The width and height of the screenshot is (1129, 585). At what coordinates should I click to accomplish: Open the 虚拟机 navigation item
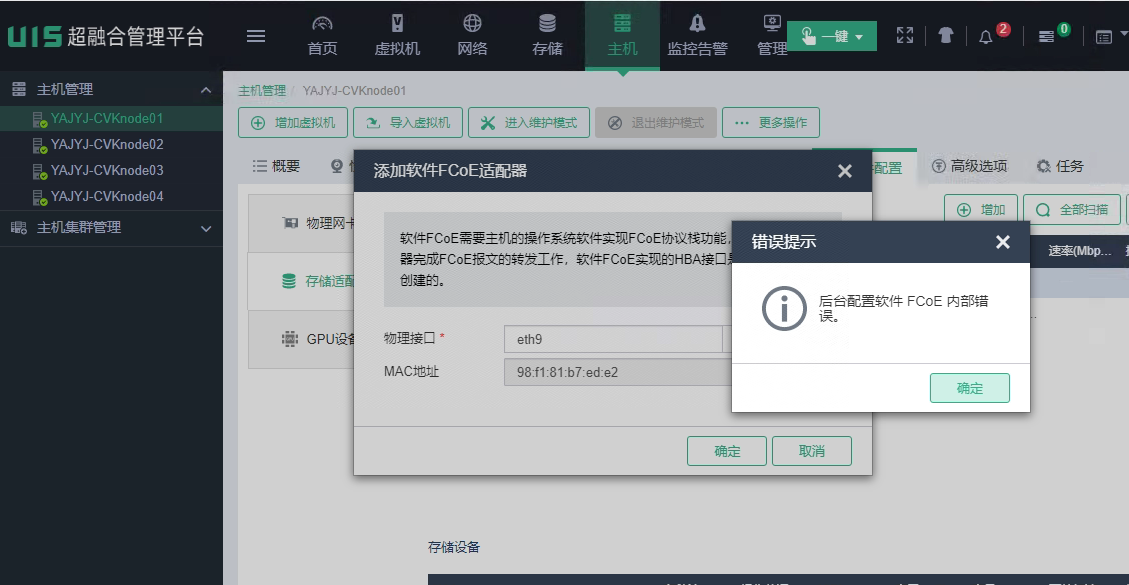pyautogui.click(x=397, y=35)
